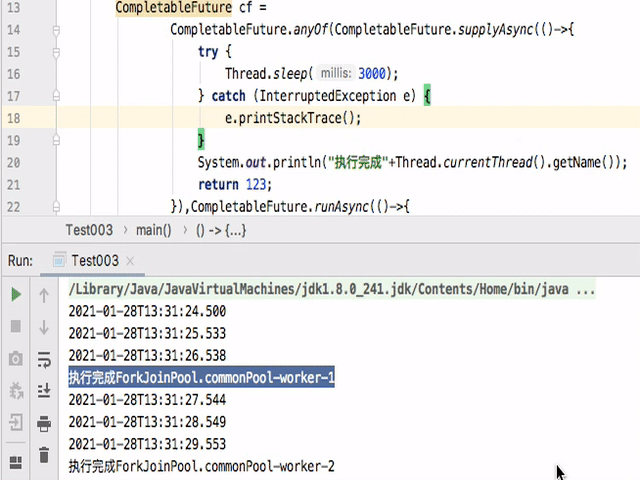Click timestamp 2021-01-28T13:31:25.533
The image size is (640, 480).
(x=147, y=333)
